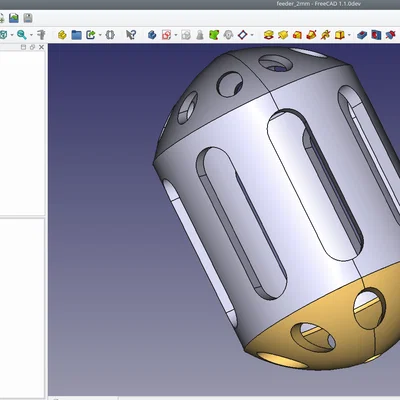Click the blue and red Hole feature icon
Viewport: 400px width, 400px height.
[x=376, y=35]
